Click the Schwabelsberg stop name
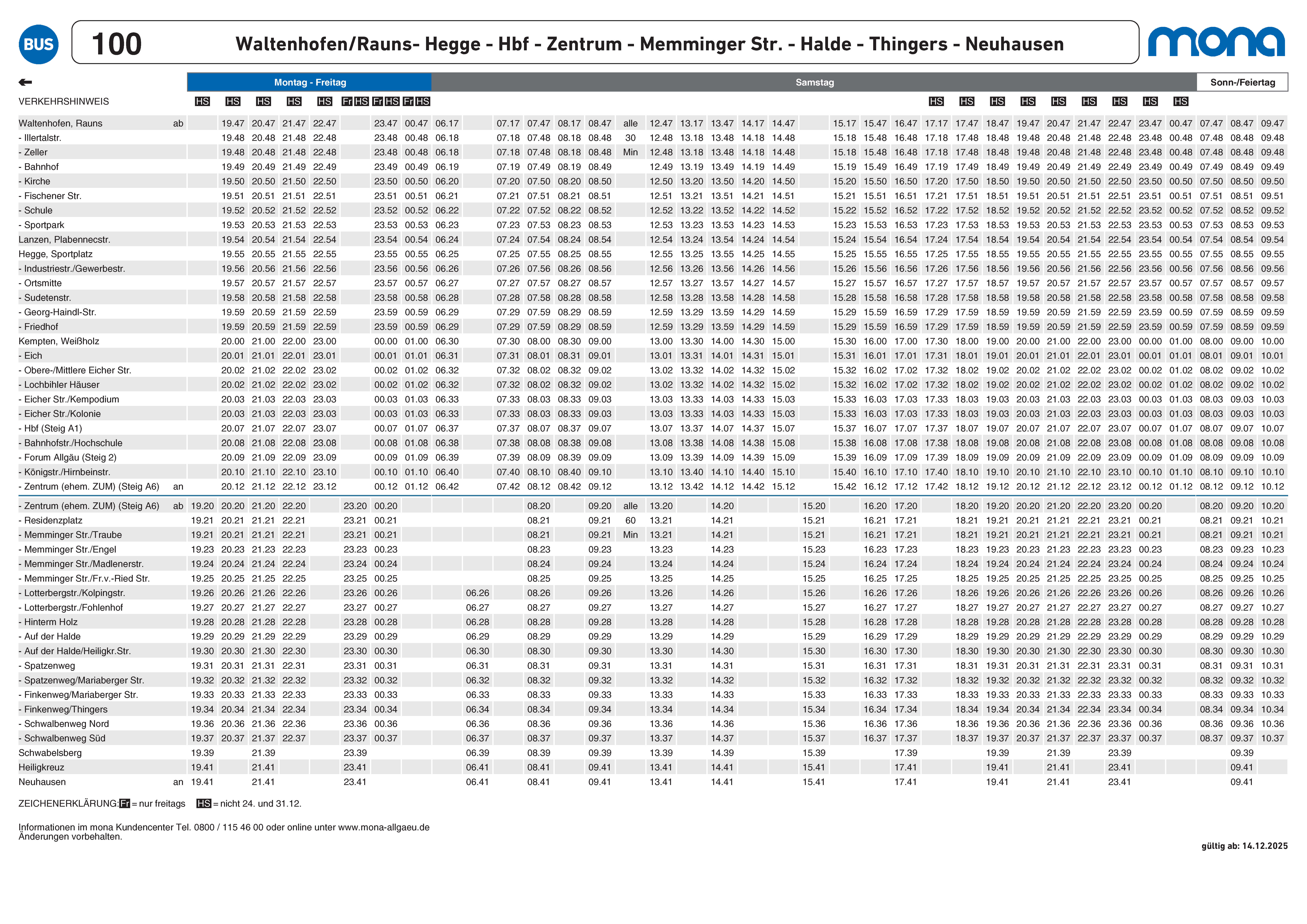Viewport: 1307px width, 924px height. (x=50, y=753)
